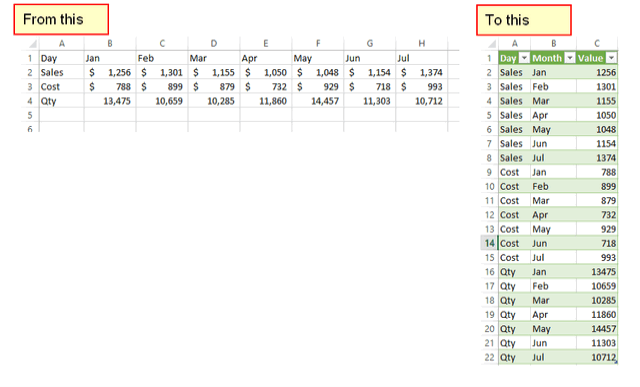Select the Cost May row month cell
640x387 pixels.
553,229
